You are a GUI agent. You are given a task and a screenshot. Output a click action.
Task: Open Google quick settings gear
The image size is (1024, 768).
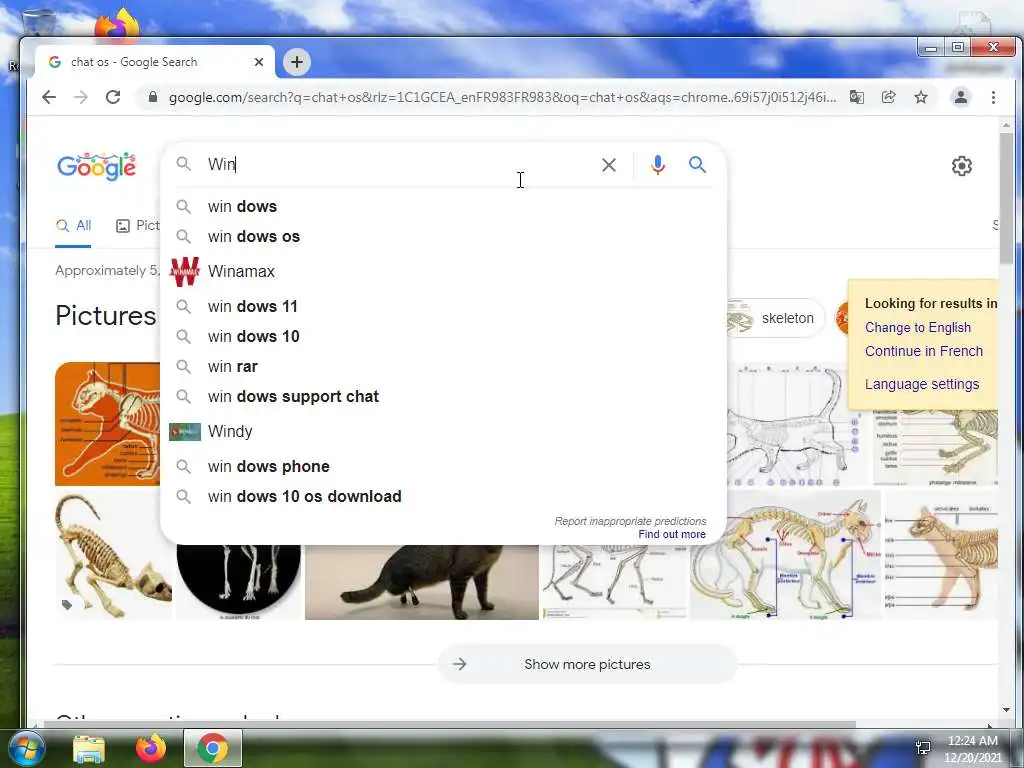[x=961, y=166]
